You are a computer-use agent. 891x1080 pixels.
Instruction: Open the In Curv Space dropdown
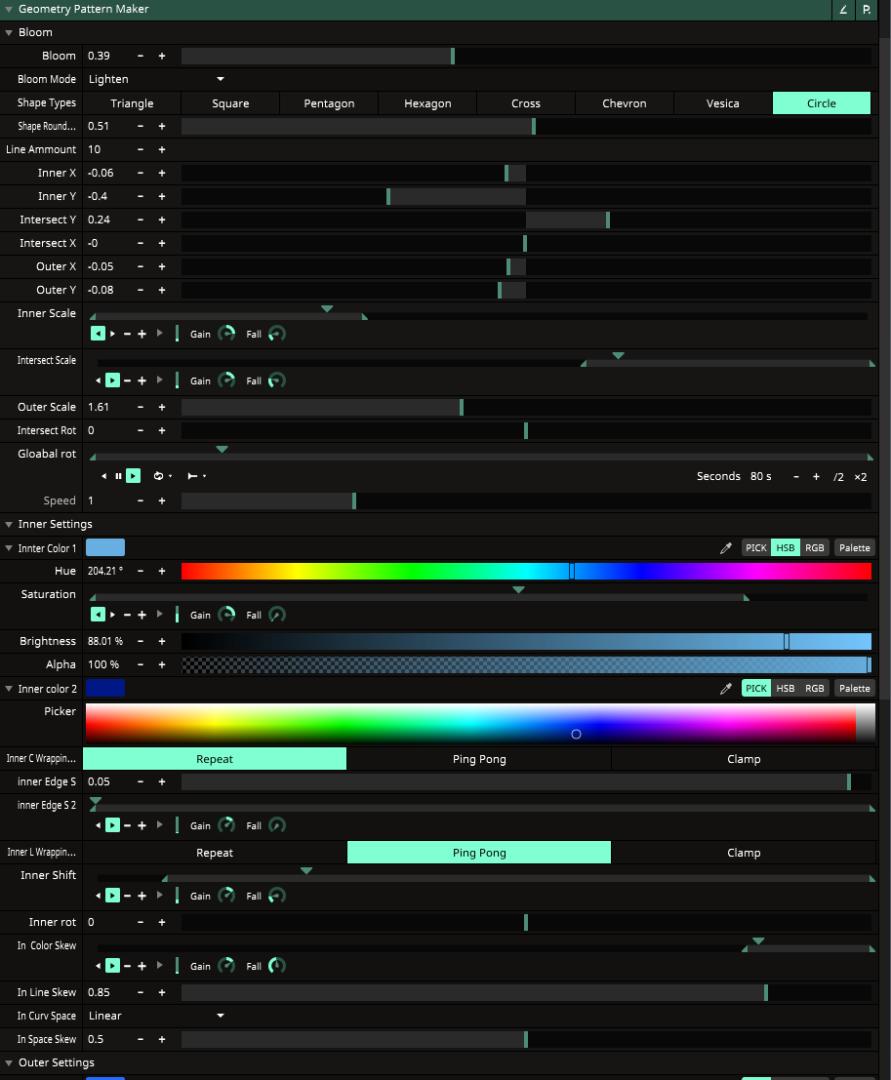coord(155,1016)
